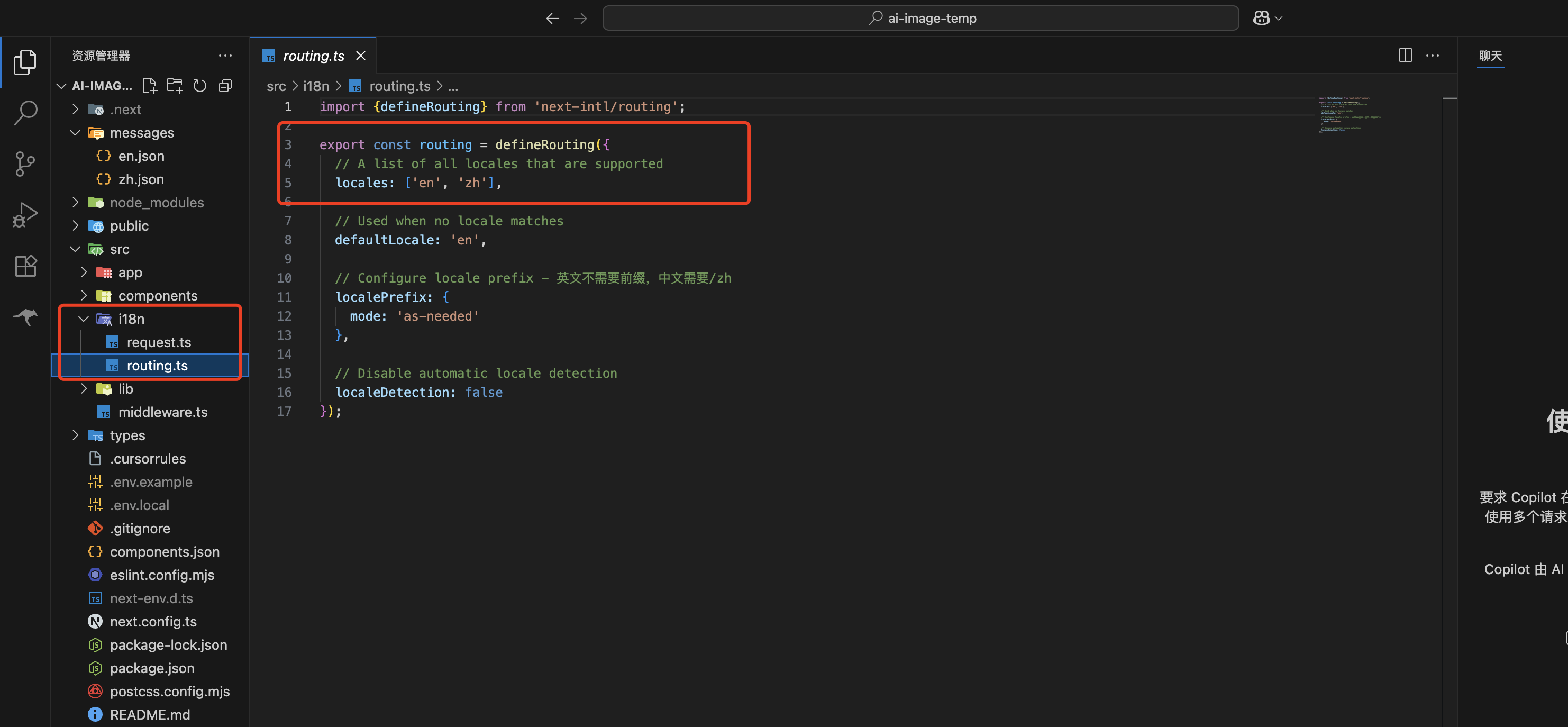Click the routing.ts breadcrumb segment
The height and width of the screenshot is (727, 1568).
(x=389, y=86)
